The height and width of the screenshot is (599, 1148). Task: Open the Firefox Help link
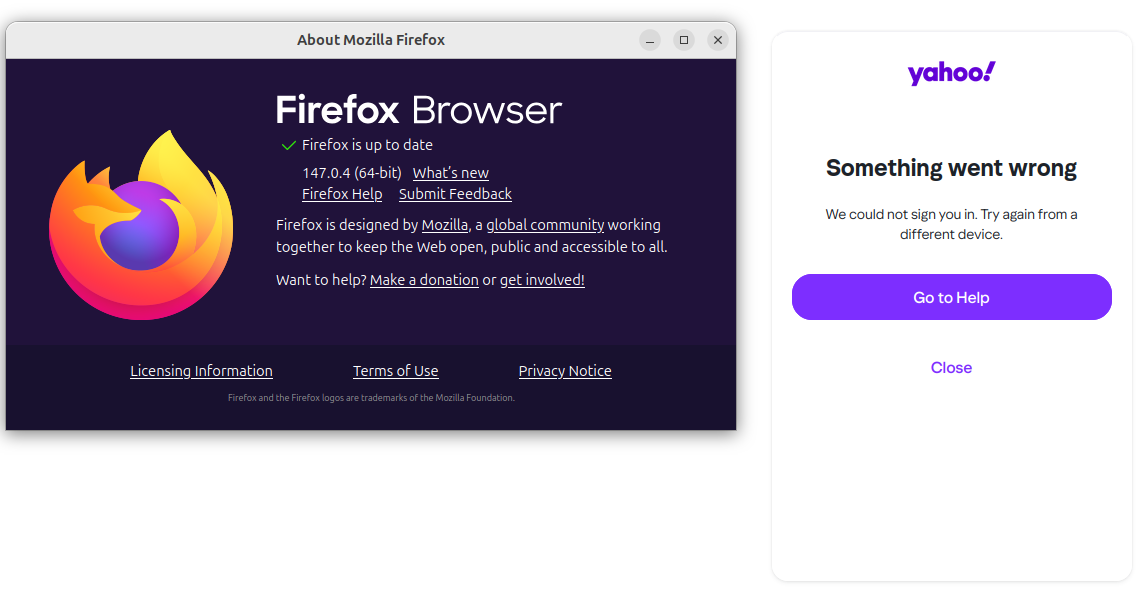(x=342, y=194)
